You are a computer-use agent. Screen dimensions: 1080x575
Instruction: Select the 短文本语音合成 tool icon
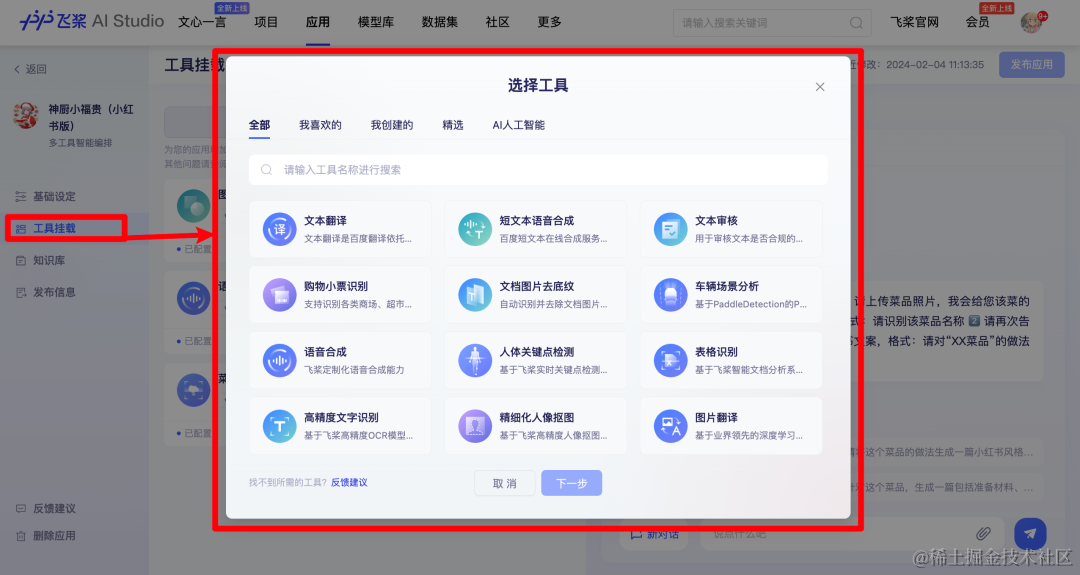[x=475, y=229]
